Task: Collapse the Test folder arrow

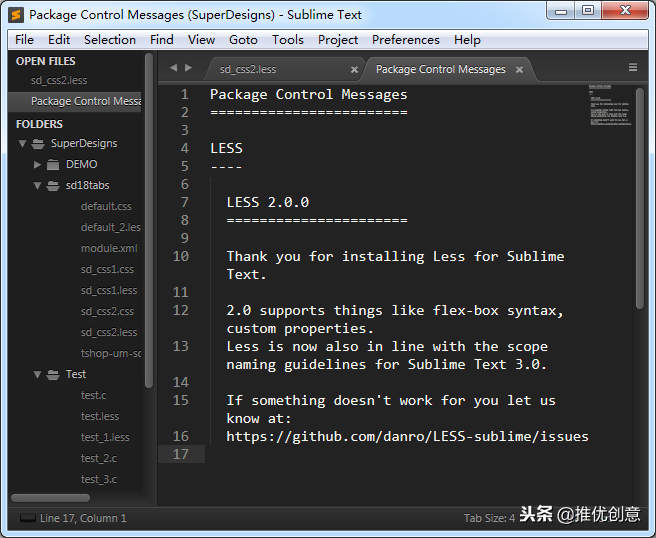Action: pos(38,374)
